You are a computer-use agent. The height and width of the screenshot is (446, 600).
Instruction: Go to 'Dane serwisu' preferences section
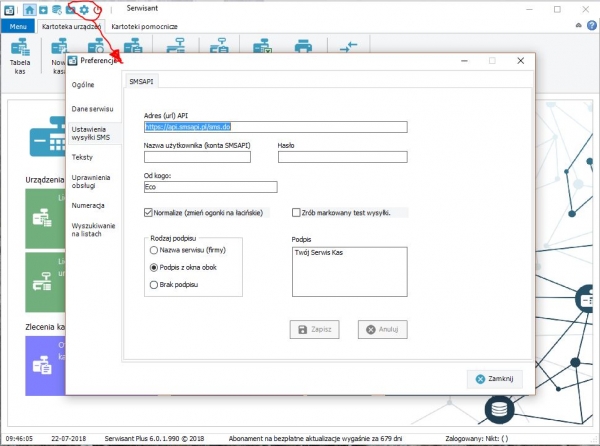click(92, 107)
